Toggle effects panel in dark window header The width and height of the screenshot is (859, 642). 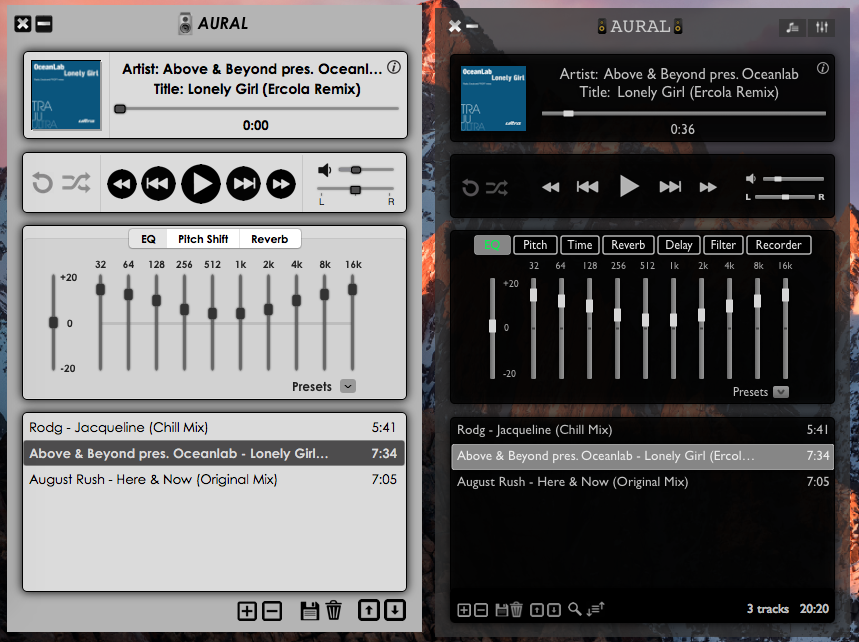[821, 27]
